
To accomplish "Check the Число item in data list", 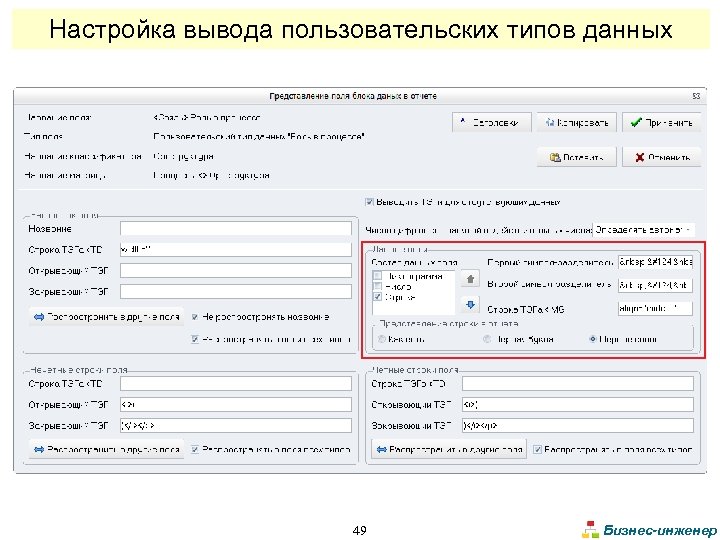I will point(377,287).
